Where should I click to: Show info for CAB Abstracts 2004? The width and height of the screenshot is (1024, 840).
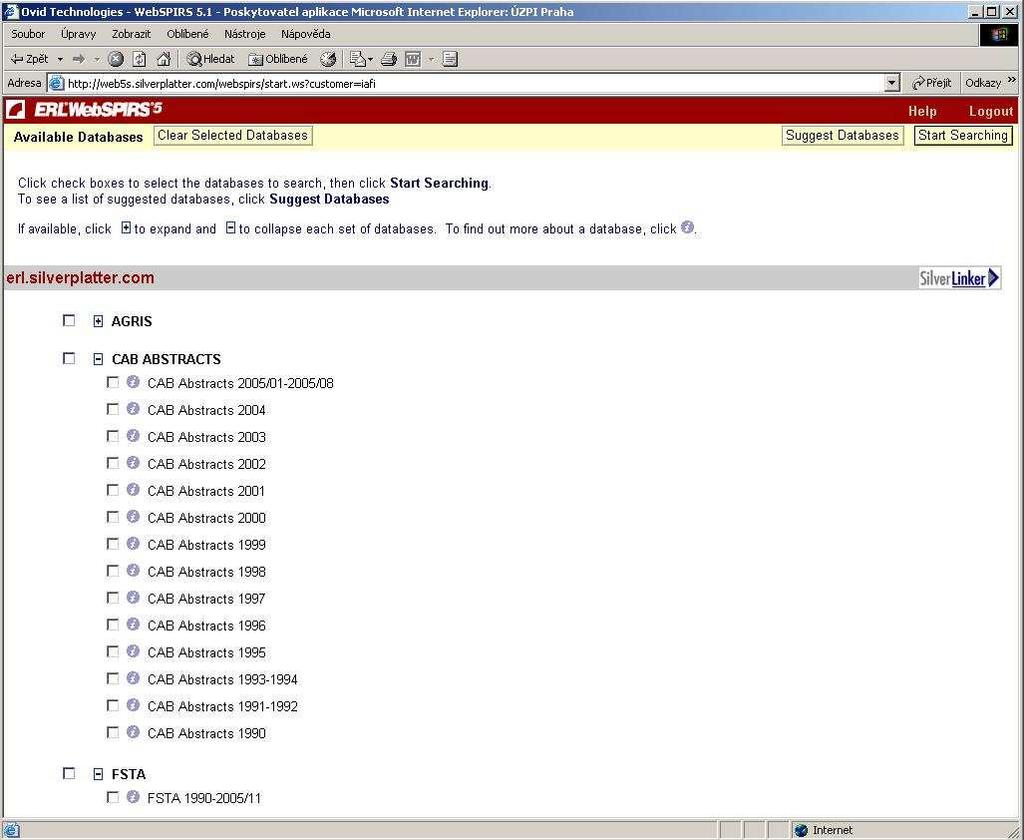click(x=133, y=409)
